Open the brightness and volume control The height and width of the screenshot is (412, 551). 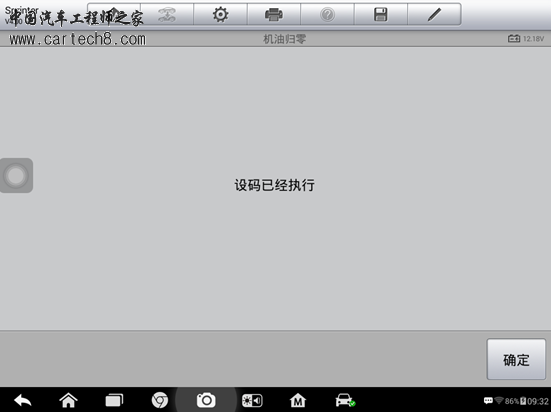tap(252, 400)
